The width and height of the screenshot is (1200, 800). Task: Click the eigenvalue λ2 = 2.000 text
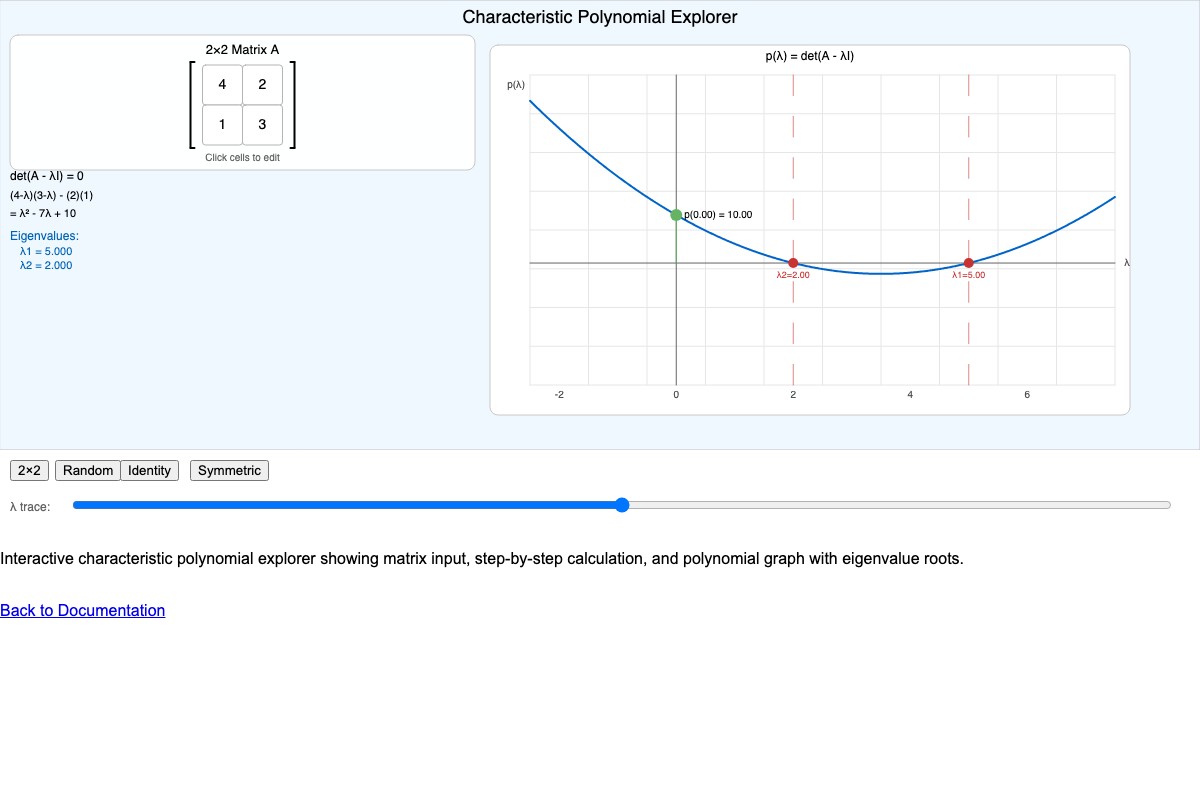tap(44, 265)
